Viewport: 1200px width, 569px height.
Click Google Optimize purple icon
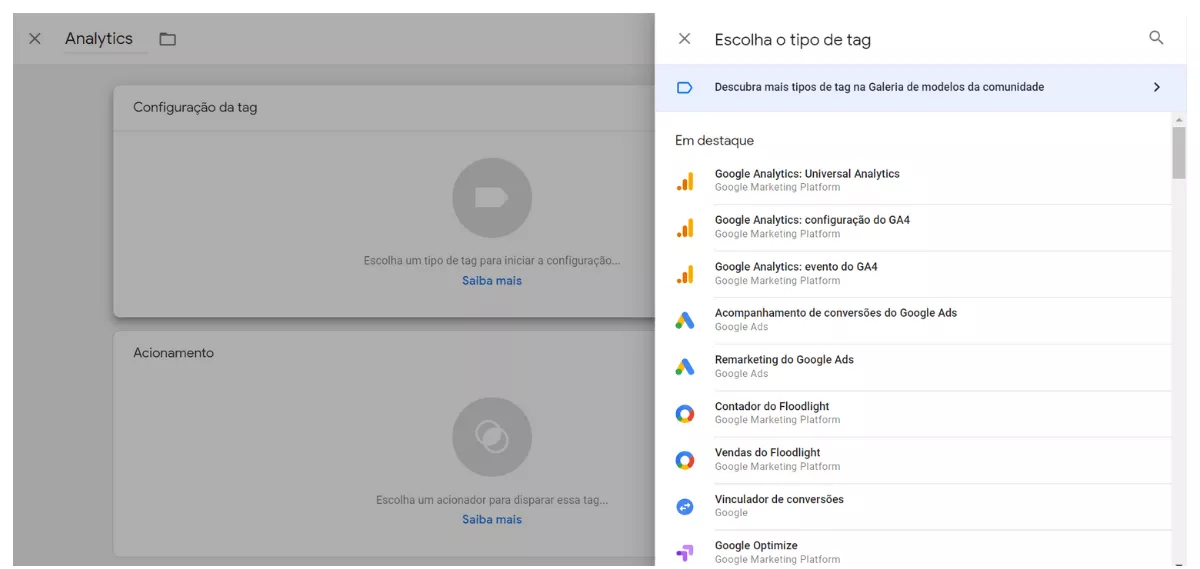click(685, 553)
